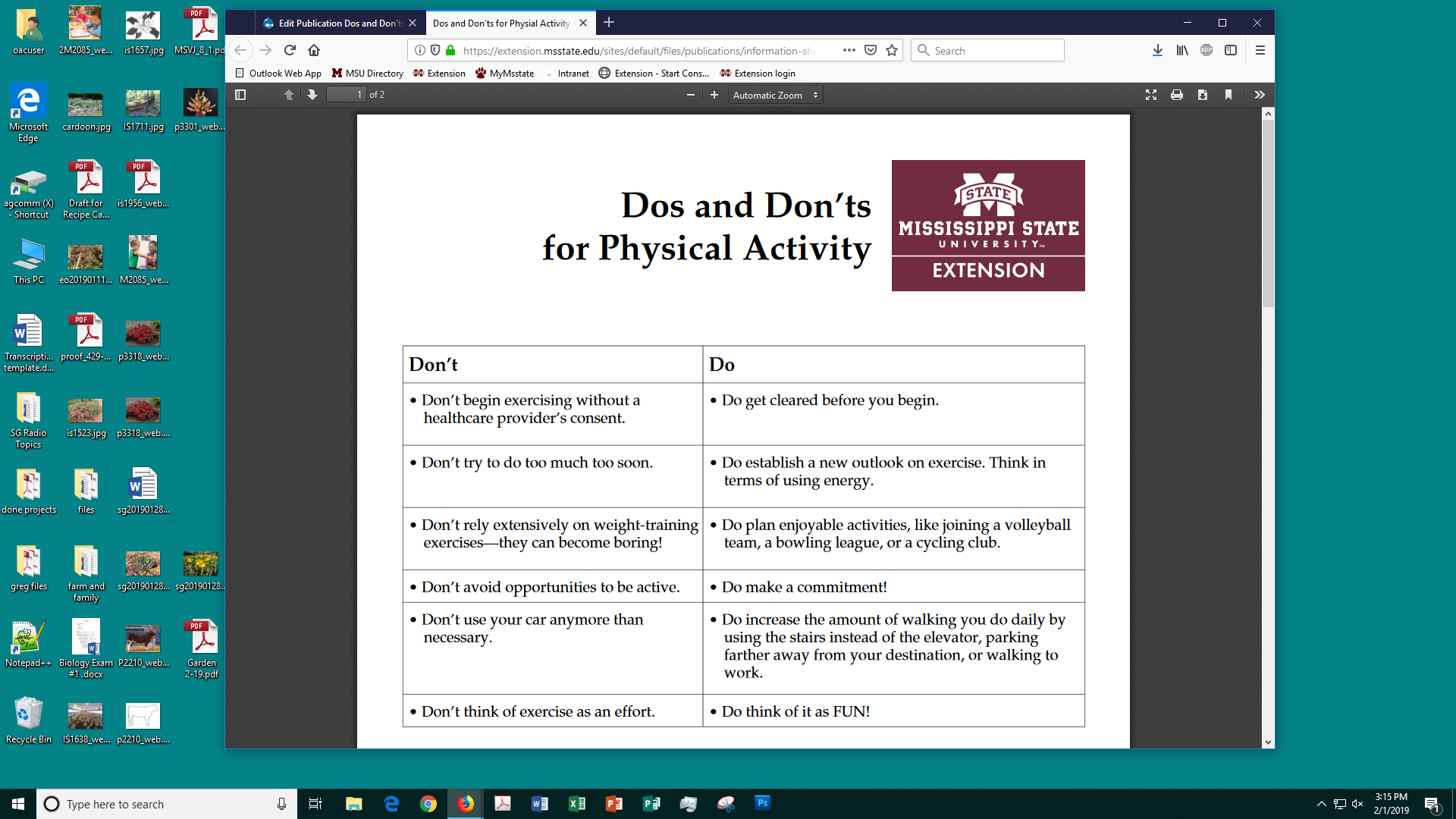Bookmark this page with the star
The image size is (1456, 819).
[892, 50]
